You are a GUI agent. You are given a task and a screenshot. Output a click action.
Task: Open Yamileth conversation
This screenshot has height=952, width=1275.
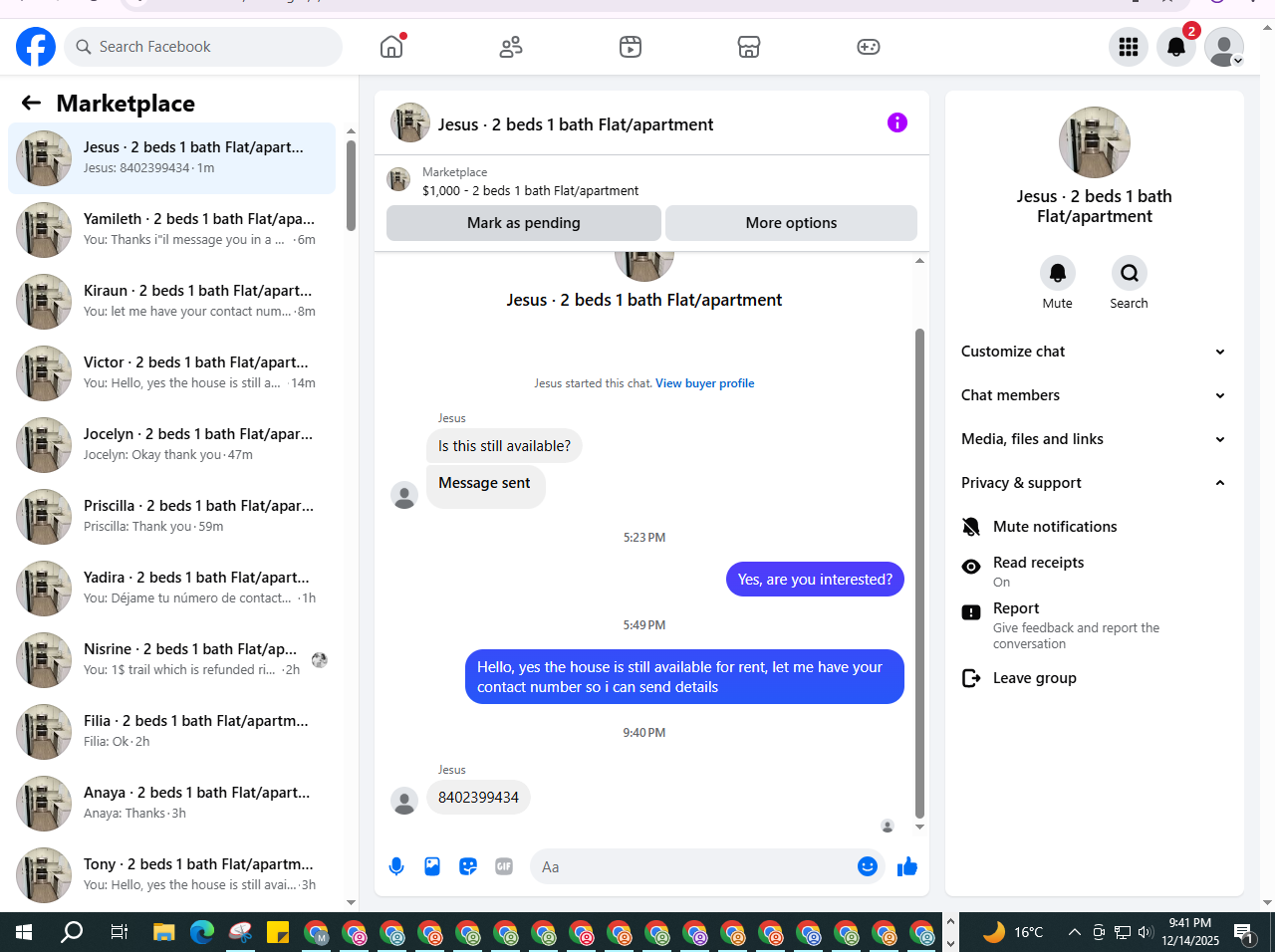[171, 230]
